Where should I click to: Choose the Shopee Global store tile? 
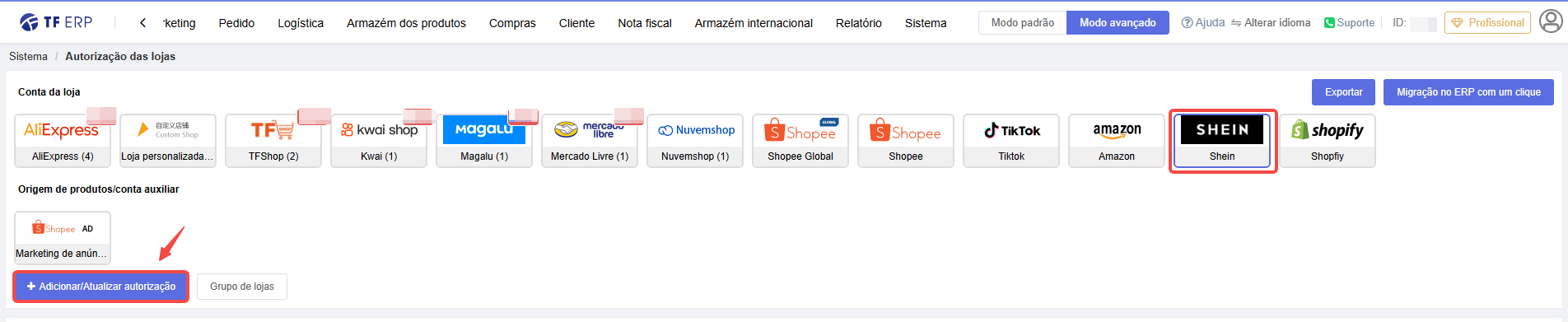[800, 141]
